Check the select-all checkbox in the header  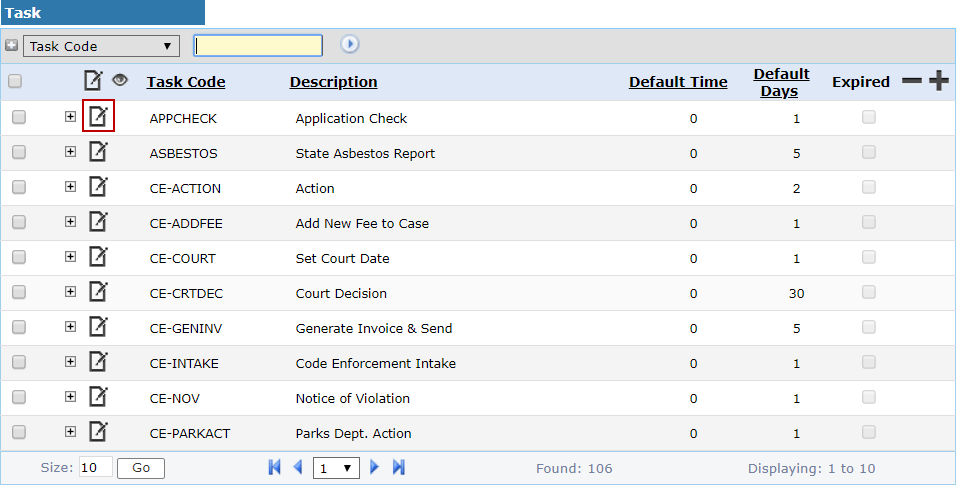pyautogui.click(x=15, y=81)
